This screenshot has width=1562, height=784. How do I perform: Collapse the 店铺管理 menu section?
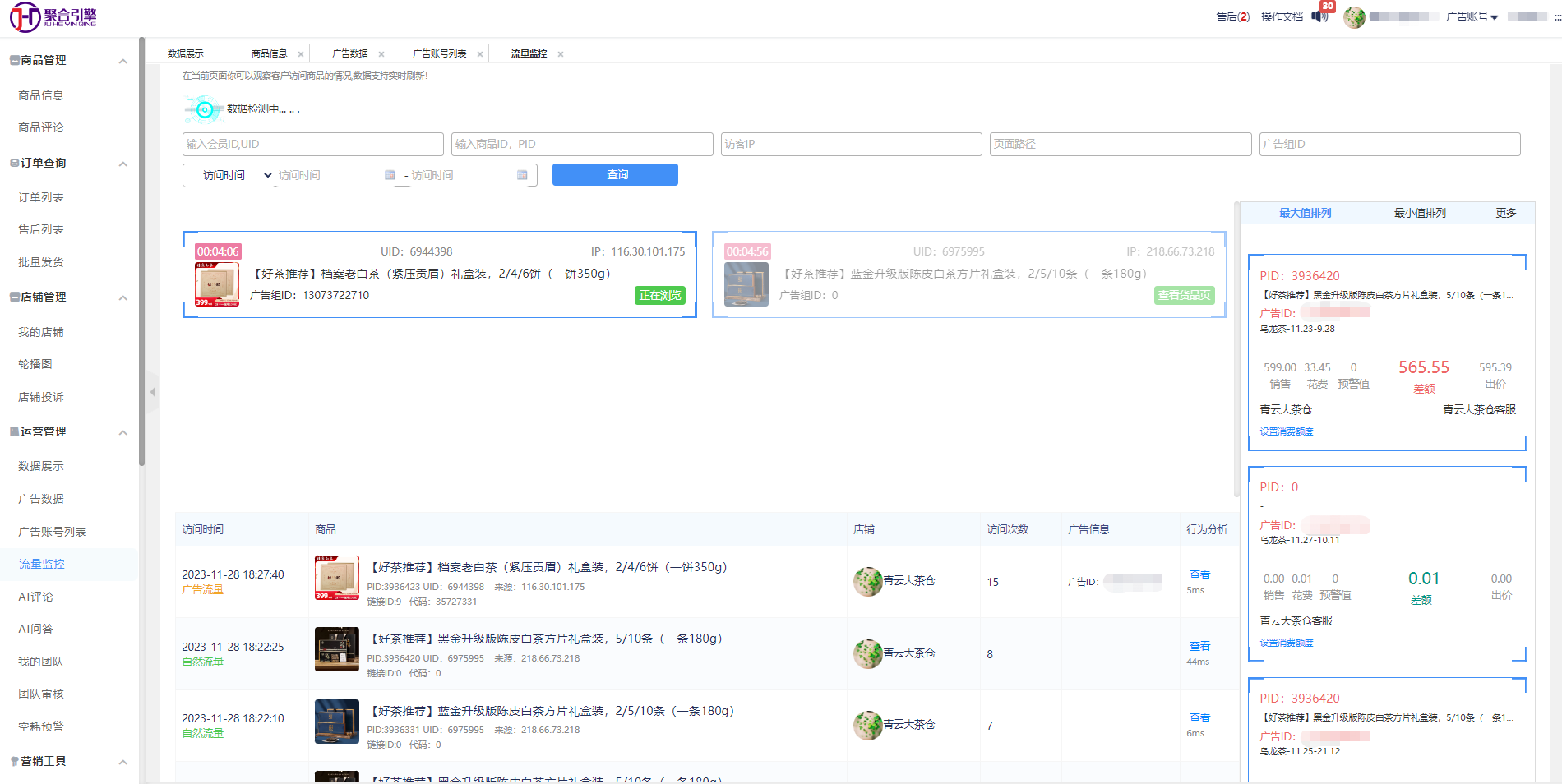point(122,297)
